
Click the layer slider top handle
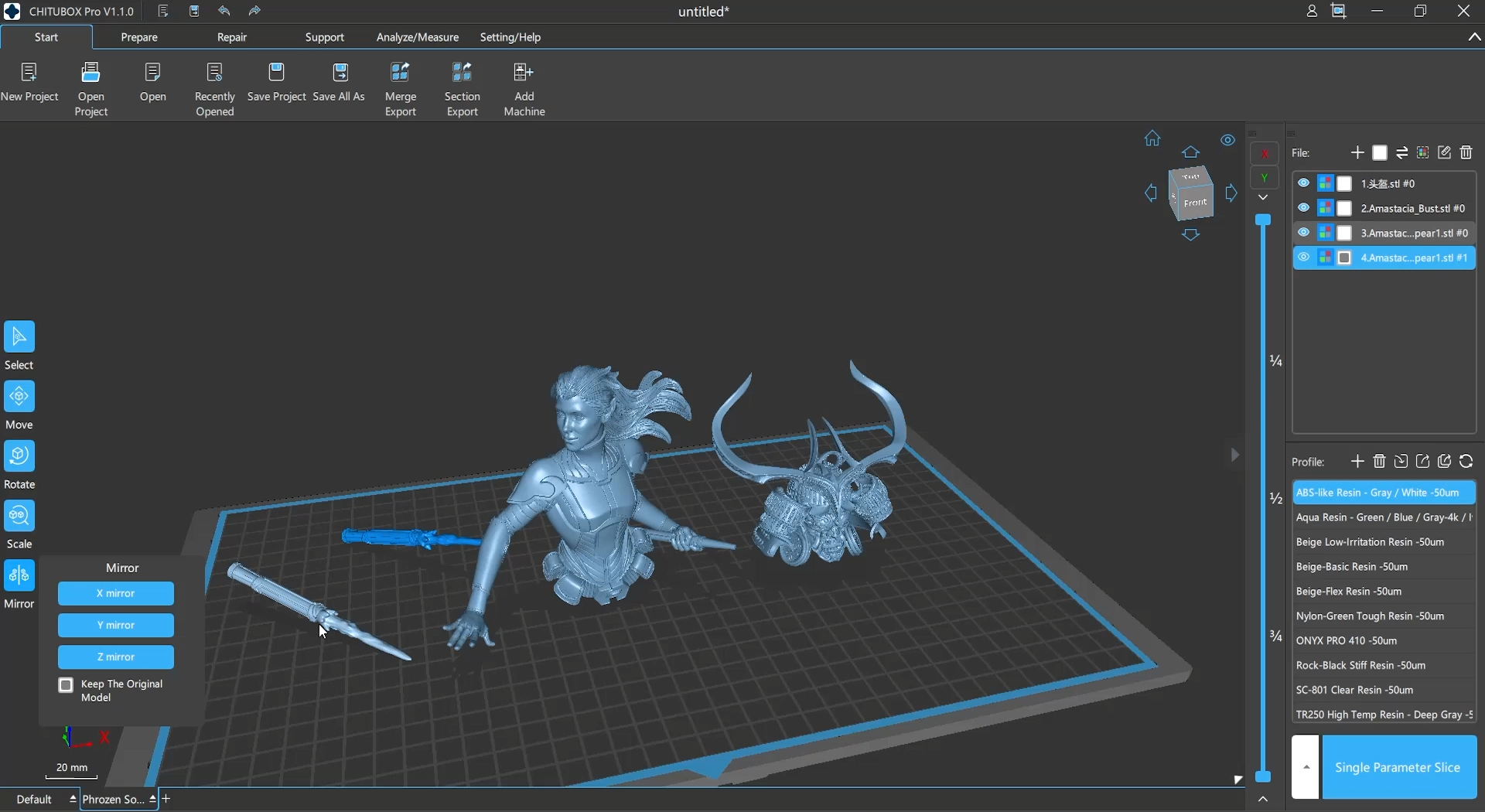click(x=1264, y=221)
